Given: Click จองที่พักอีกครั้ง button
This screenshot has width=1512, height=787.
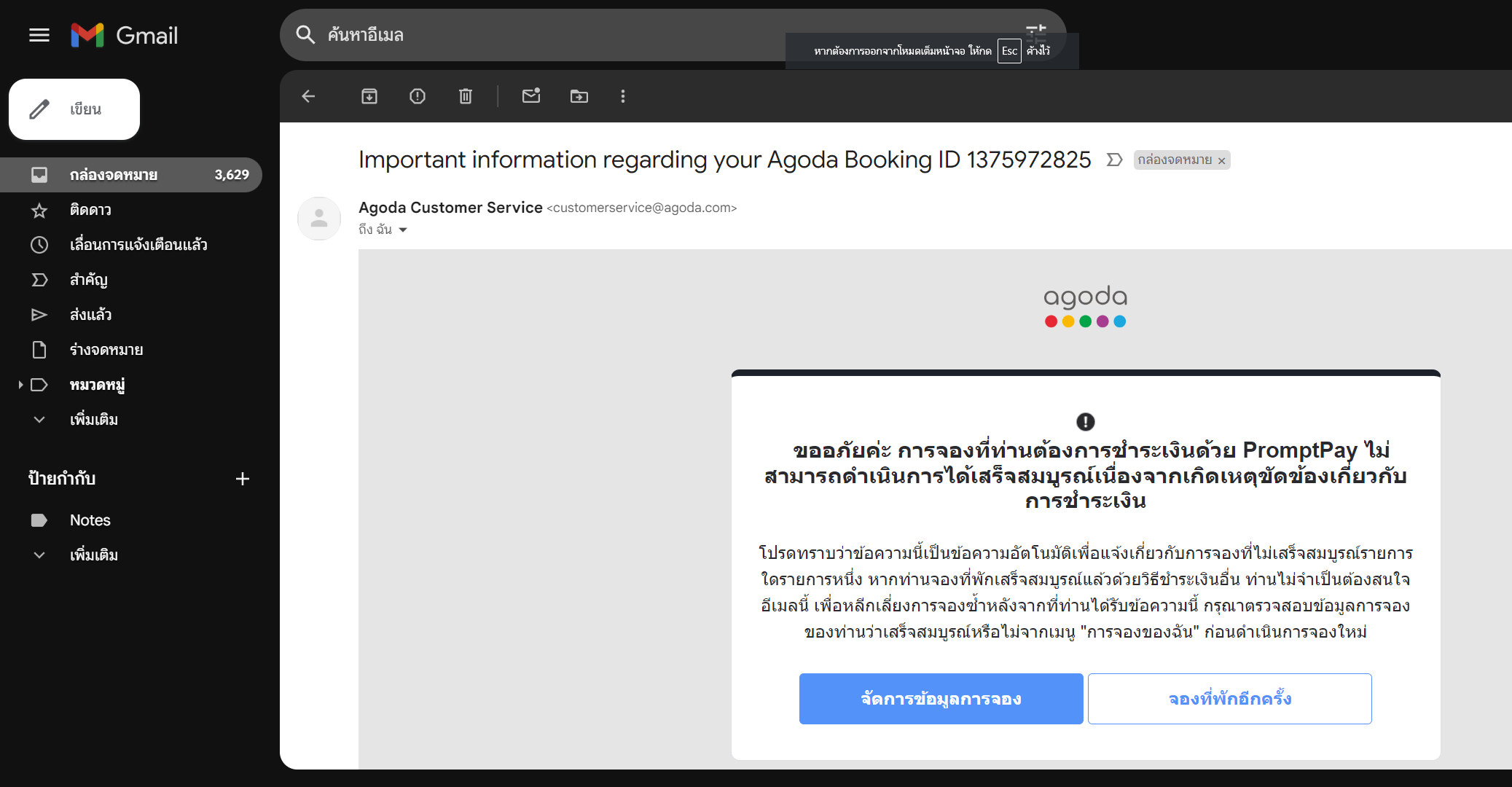Looking at the screenshot, I should [x=1230, y=699].
